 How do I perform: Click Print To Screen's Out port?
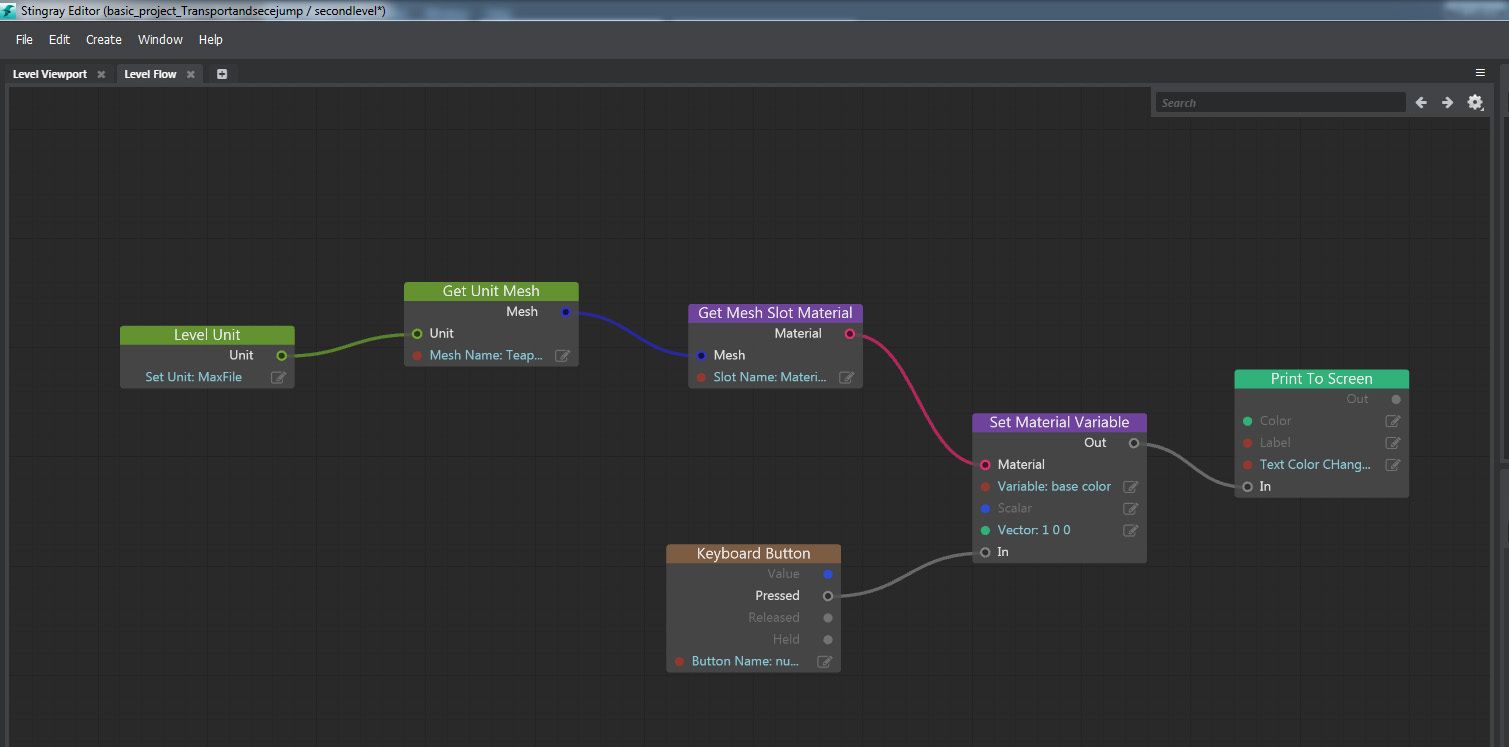point(1396,399)
